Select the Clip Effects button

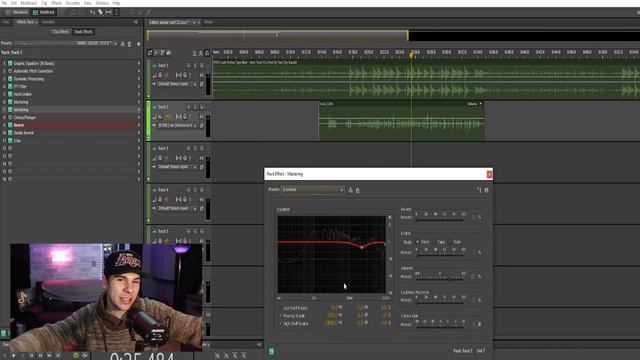tap(61, 32)
